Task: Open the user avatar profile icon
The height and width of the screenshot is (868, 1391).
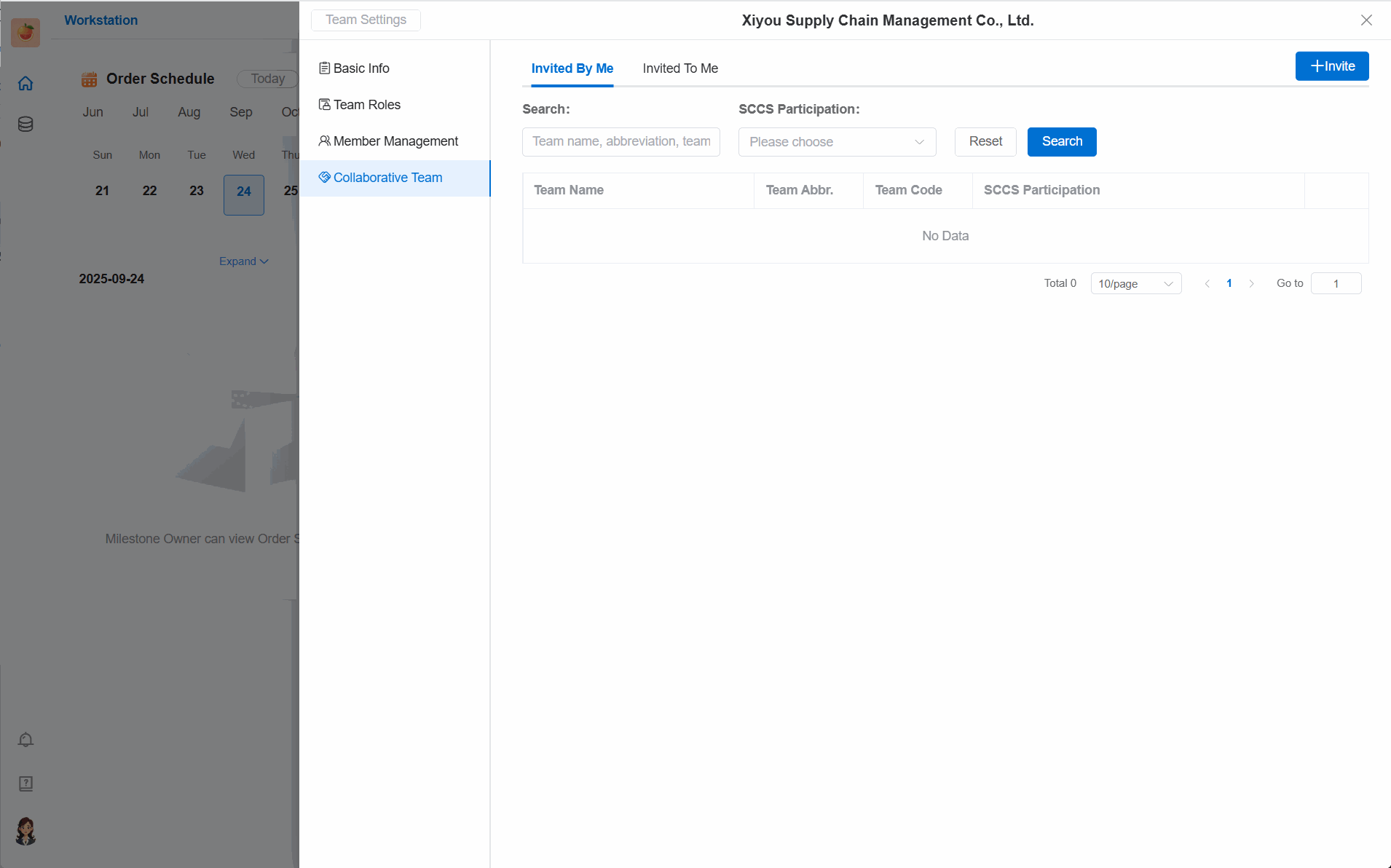Action: tap(25, 831)
